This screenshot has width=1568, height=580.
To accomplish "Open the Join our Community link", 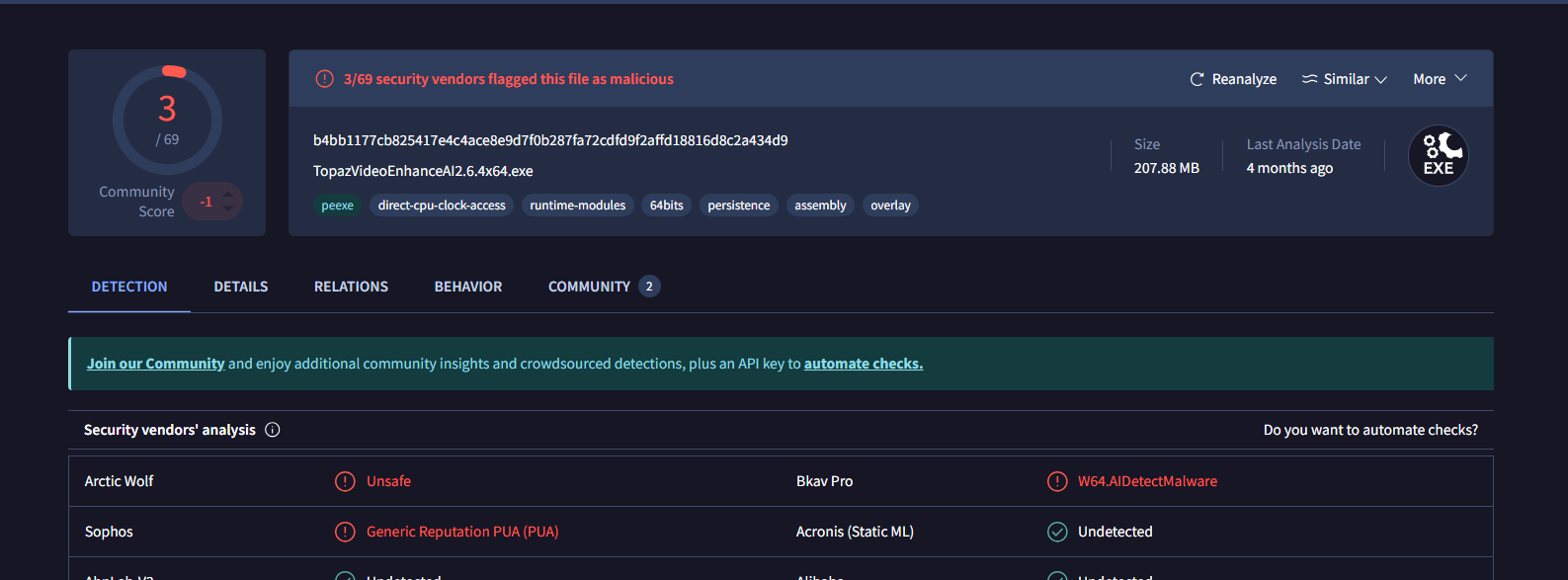I will tap(156, 364).
